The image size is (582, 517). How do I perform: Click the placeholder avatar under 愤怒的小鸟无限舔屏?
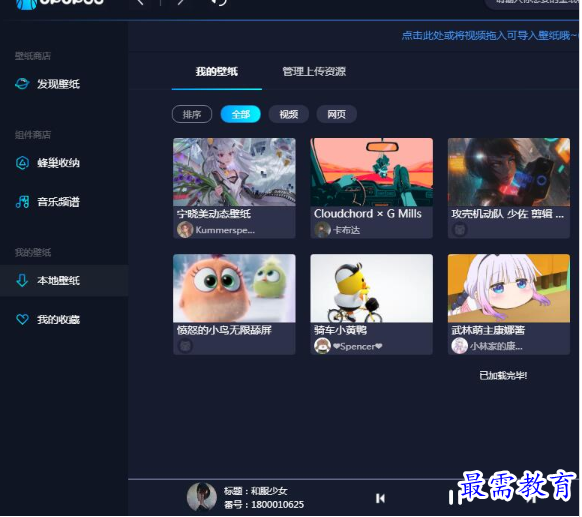pyautogui.click(x=185, y=346)
